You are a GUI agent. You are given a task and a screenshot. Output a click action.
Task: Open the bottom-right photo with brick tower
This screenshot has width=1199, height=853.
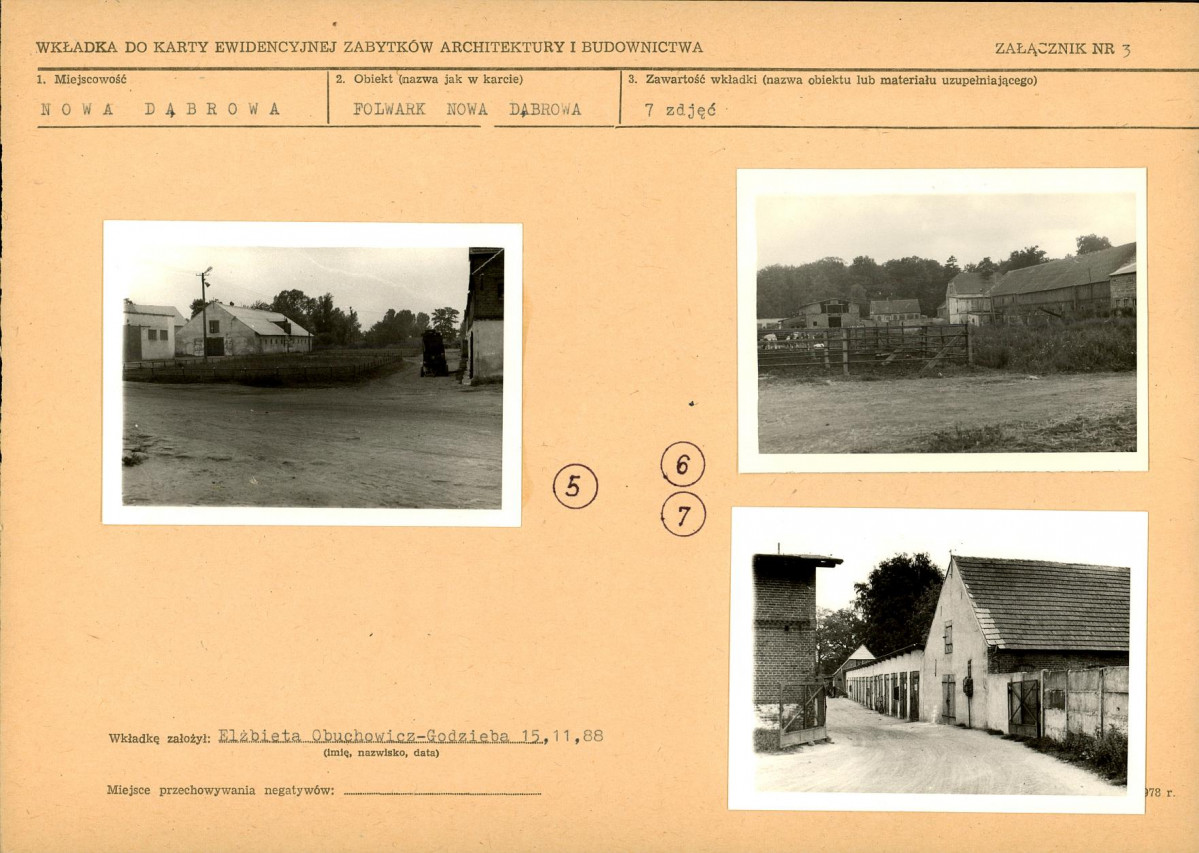click(x=940, y=660)
